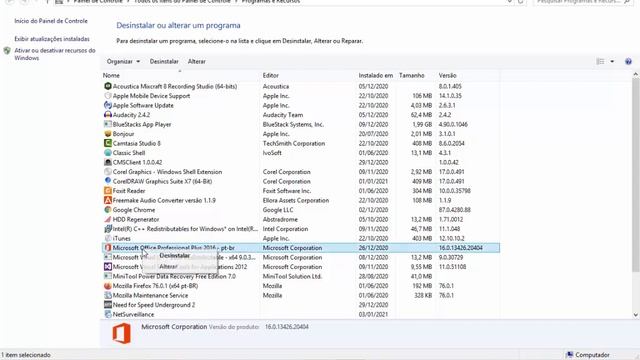Click the BlueStacks App Player icon
Viewport: 640px width, 360px height.
pyautogui.click(x=108, y=124)
